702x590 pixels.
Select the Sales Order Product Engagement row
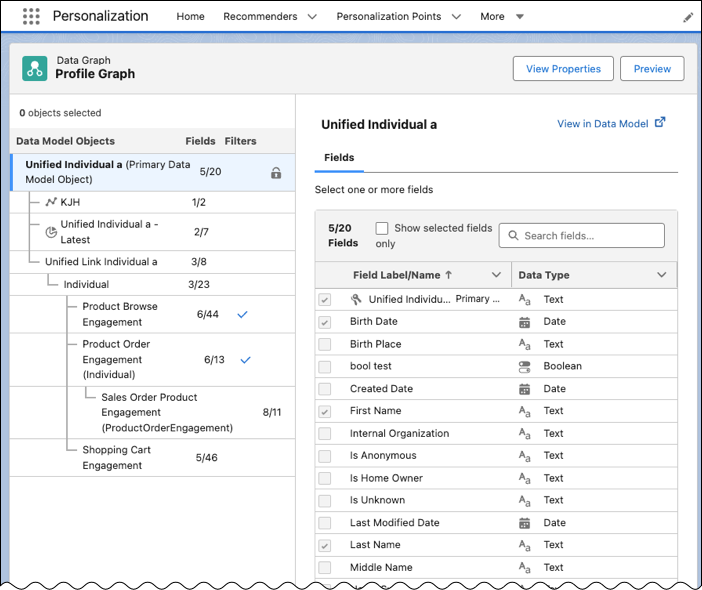(x=153, y=412)
